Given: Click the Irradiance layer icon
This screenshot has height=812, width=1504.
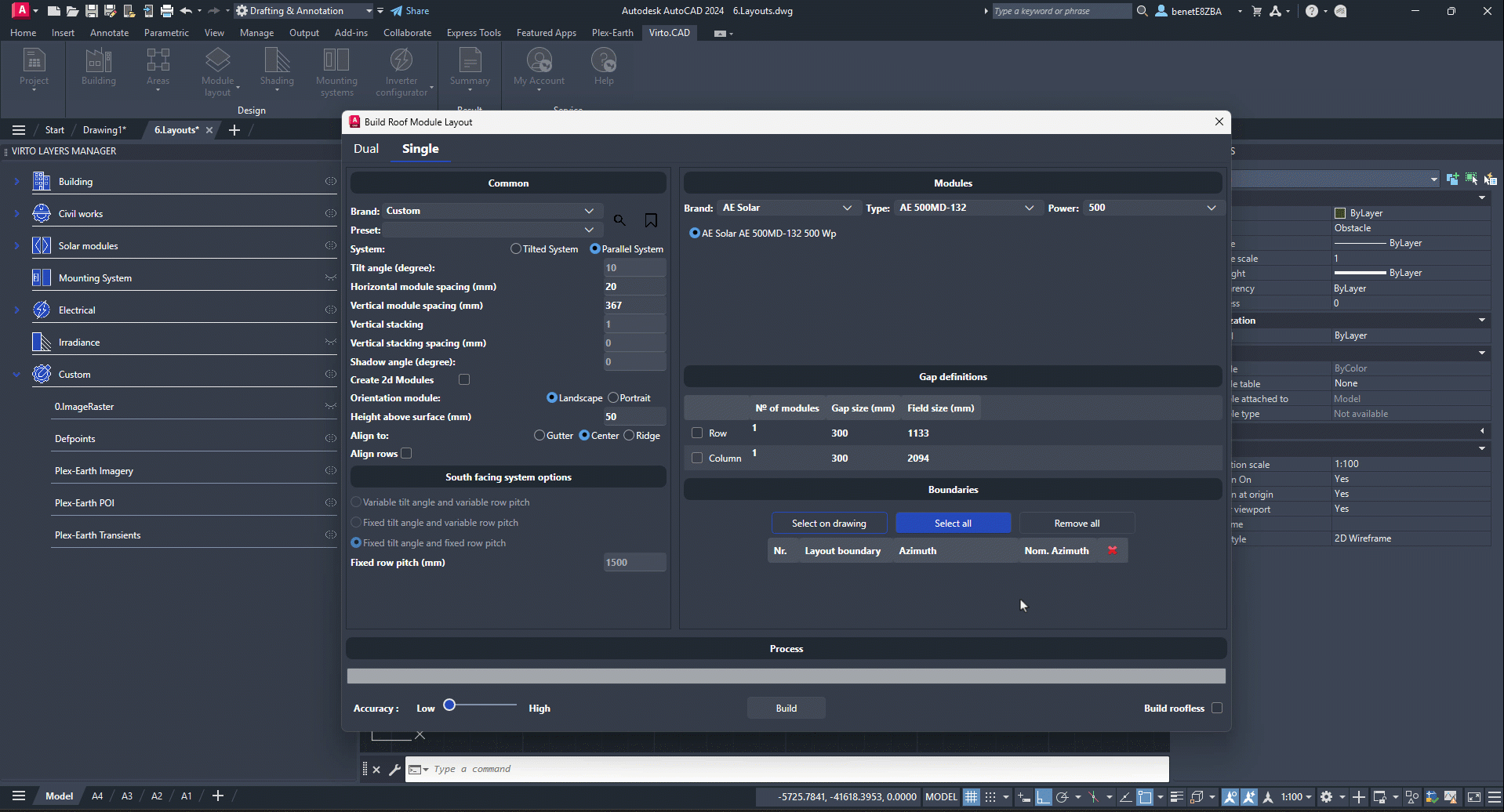Looking at the screenshot, I should click(42, 343).
